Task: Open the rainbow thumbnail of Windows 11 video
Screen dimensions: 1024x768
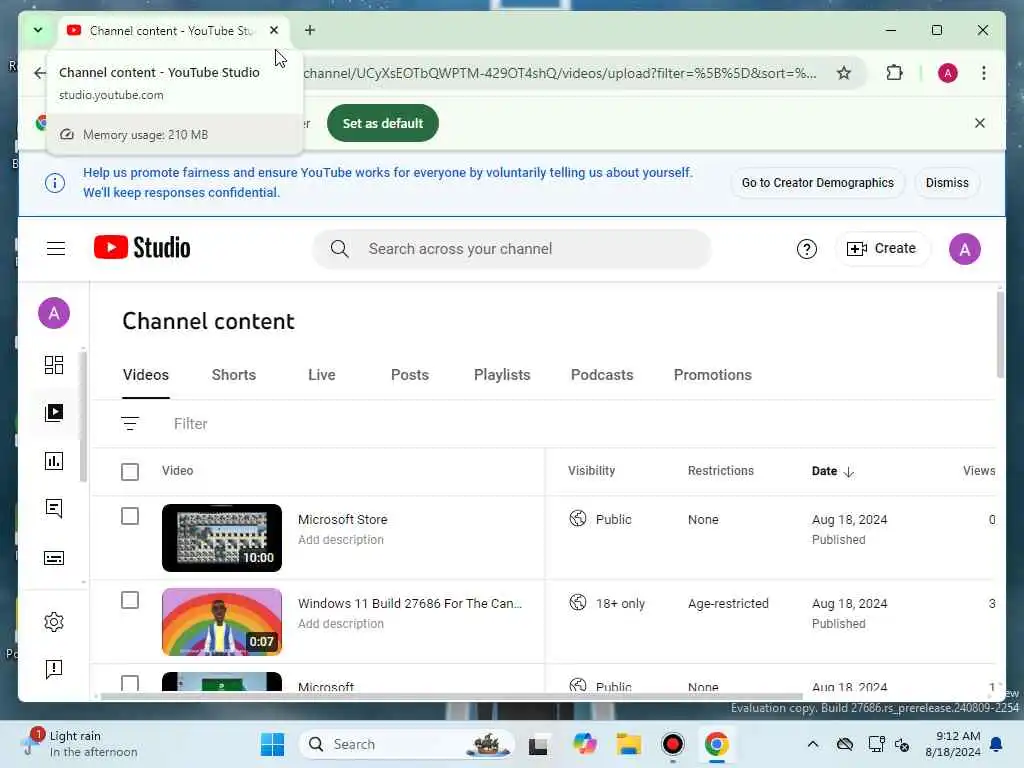Action: click(x=222, y=622)
